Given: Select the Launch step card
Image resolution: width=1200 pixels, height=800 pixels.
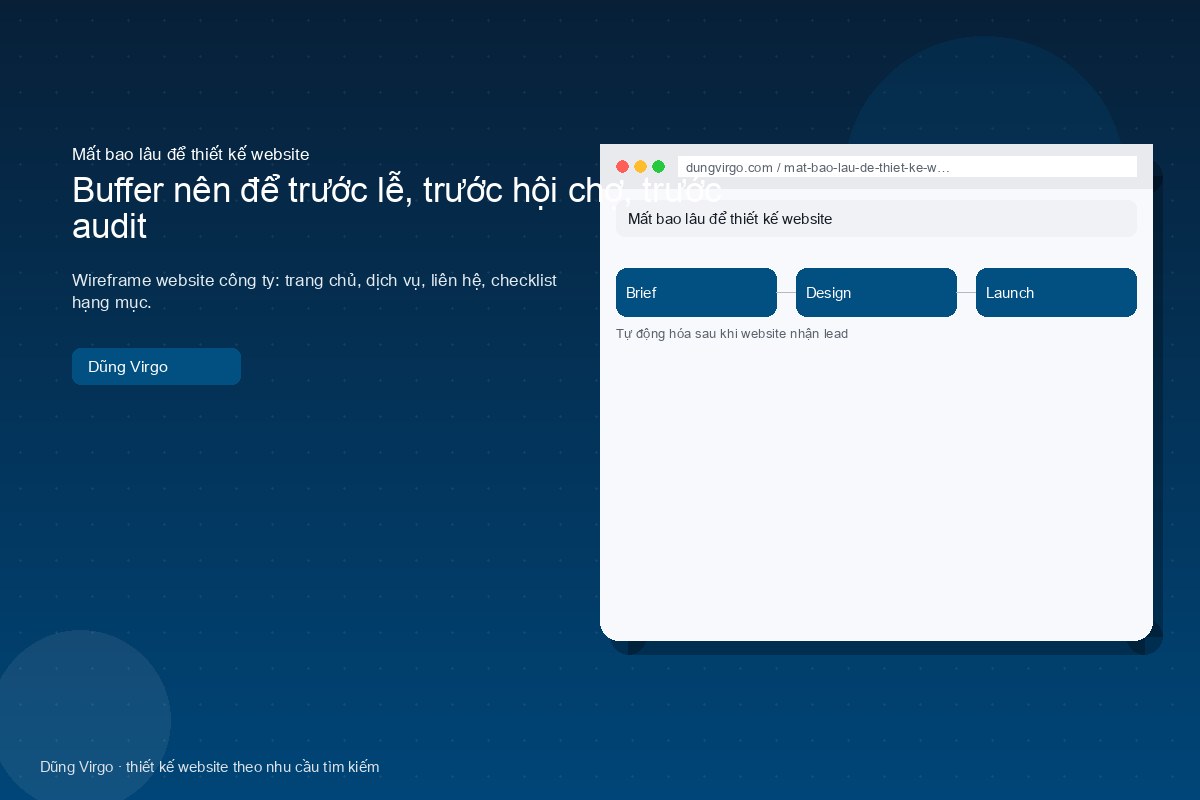Looking at the screenshot, I should point(1056,292).
